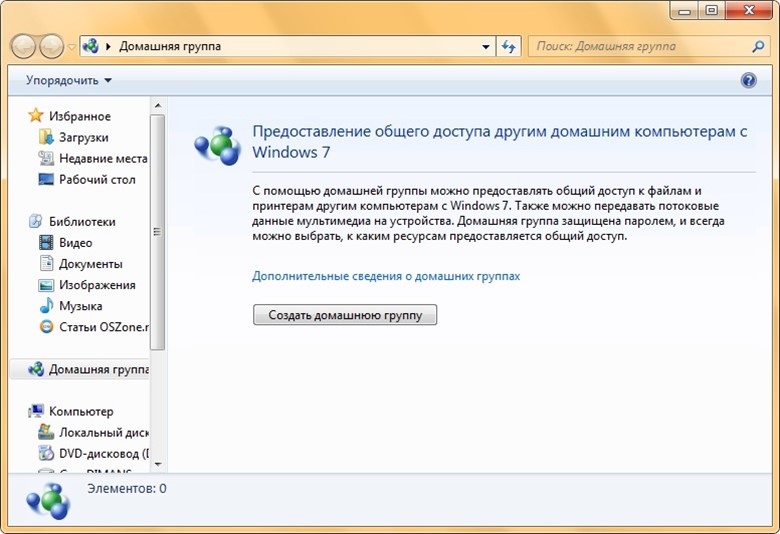Select Компьютер in the navigation pane
The height and width of the screenshot is (534, 780).
tap(81, 411)
